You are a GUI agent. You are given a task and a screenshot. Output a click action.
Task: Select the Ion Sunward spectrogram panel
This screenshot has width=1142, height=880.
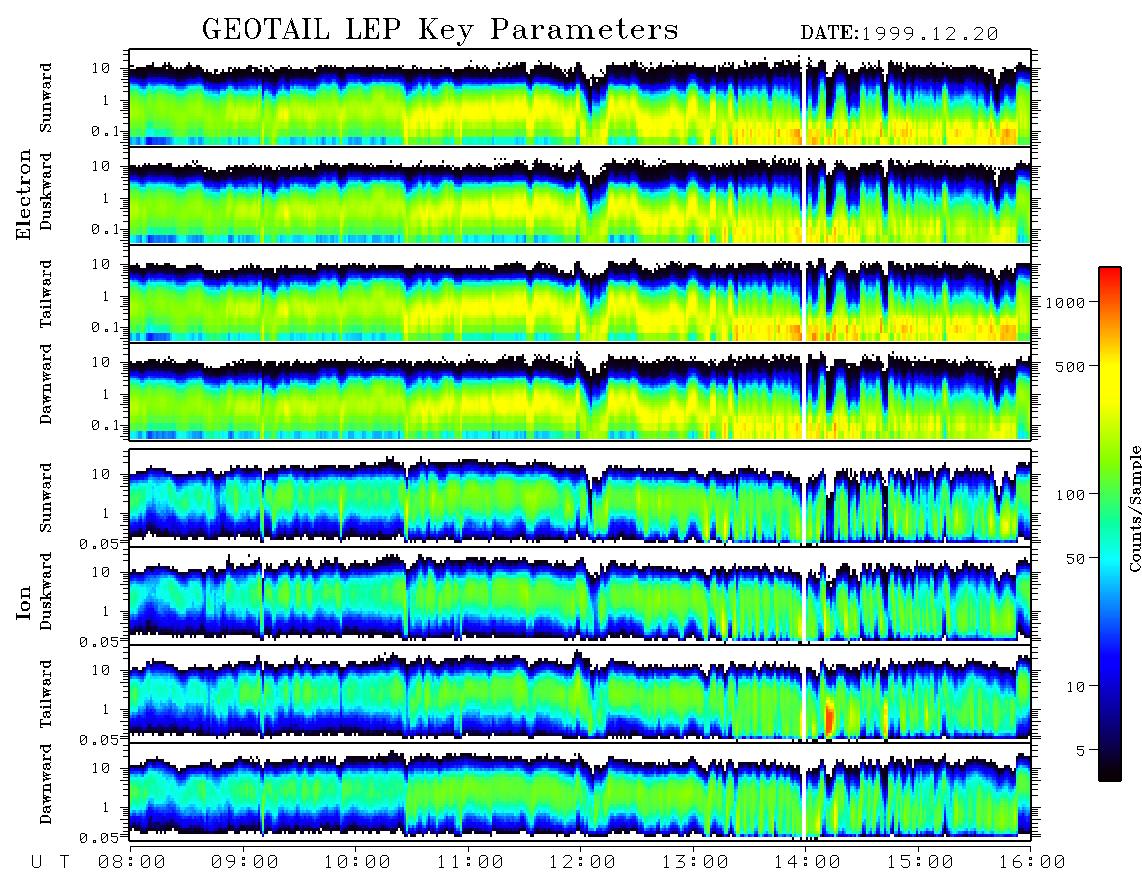point(580,497)
